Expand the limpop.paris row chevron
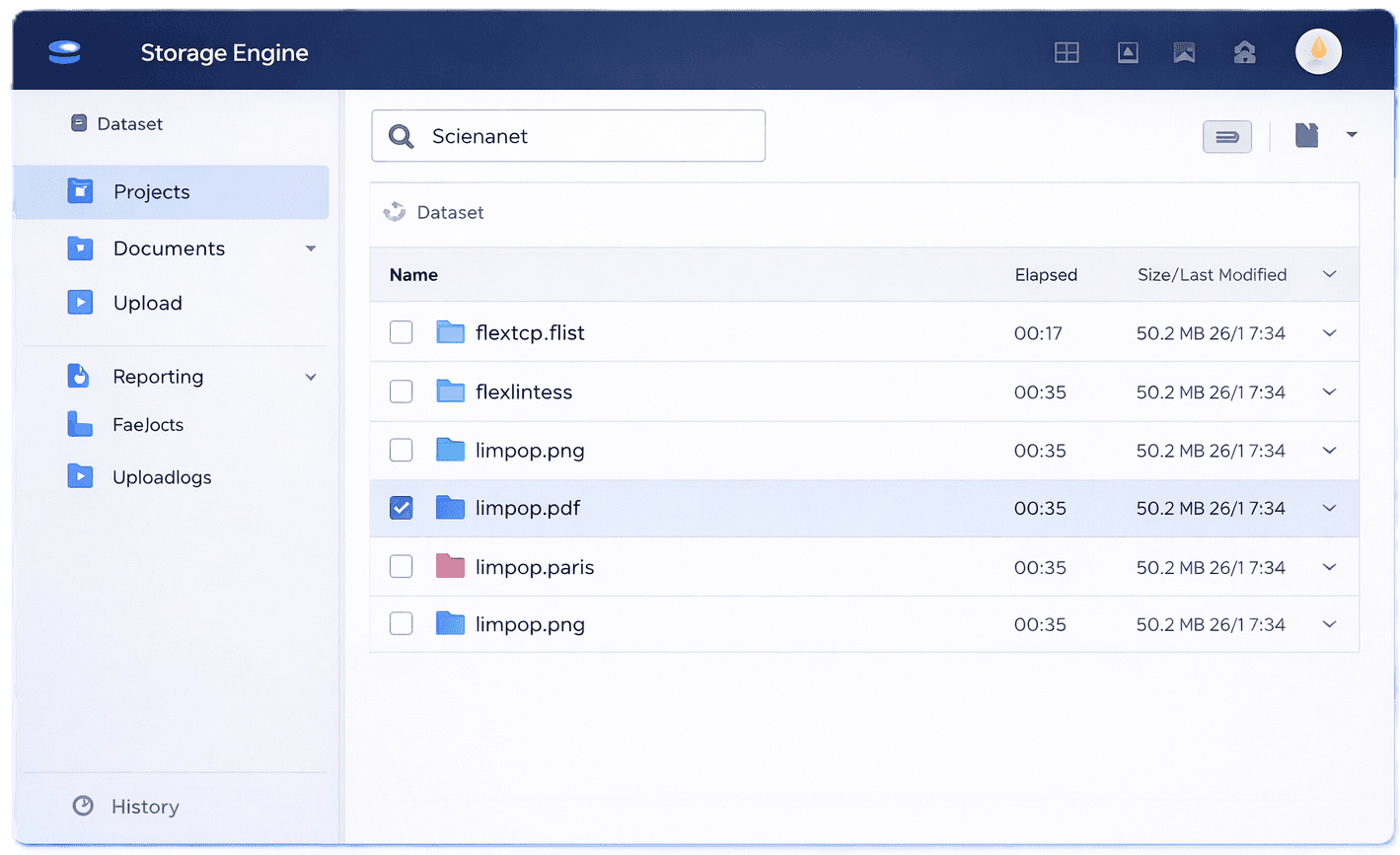 click(x=1329, y=567)
